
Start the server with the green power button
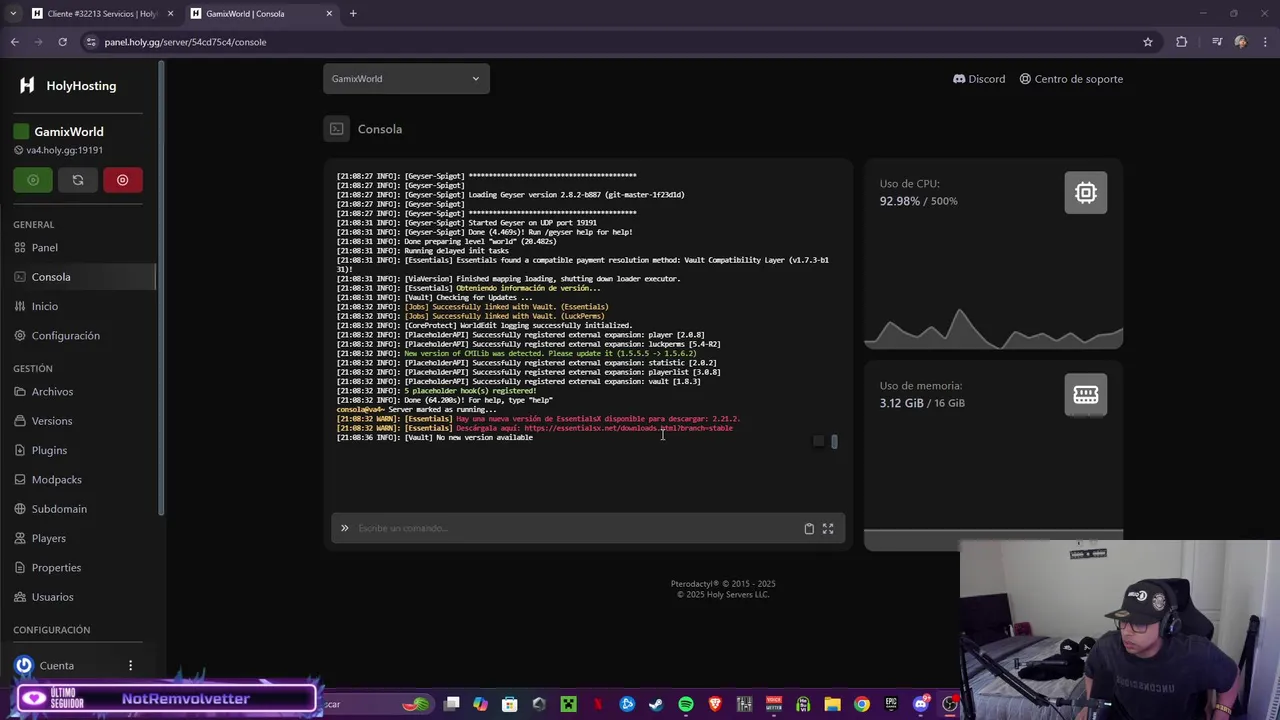click(33, 180)
